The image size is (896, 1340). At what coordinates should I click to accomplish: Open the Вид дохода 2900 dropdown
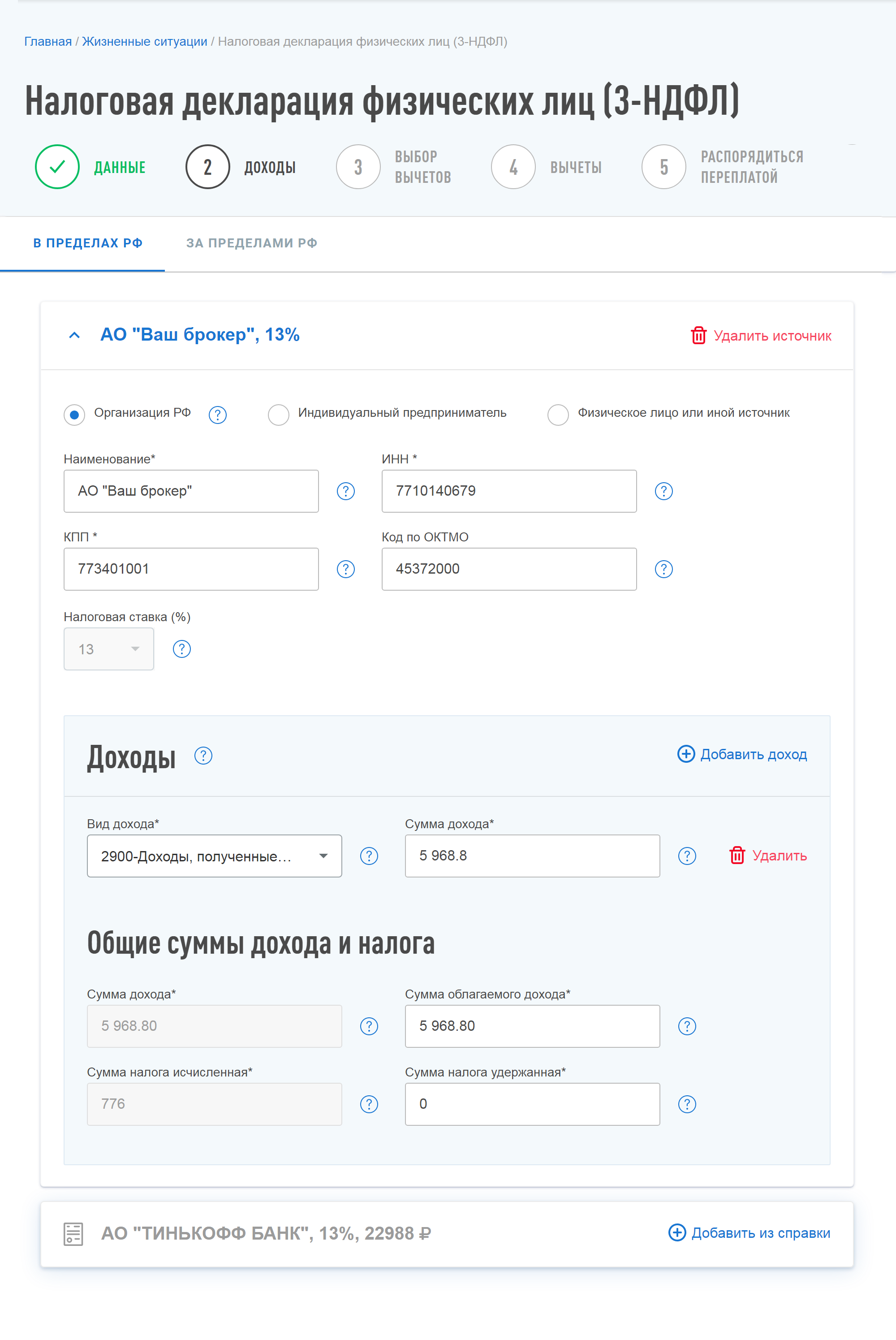214,856
